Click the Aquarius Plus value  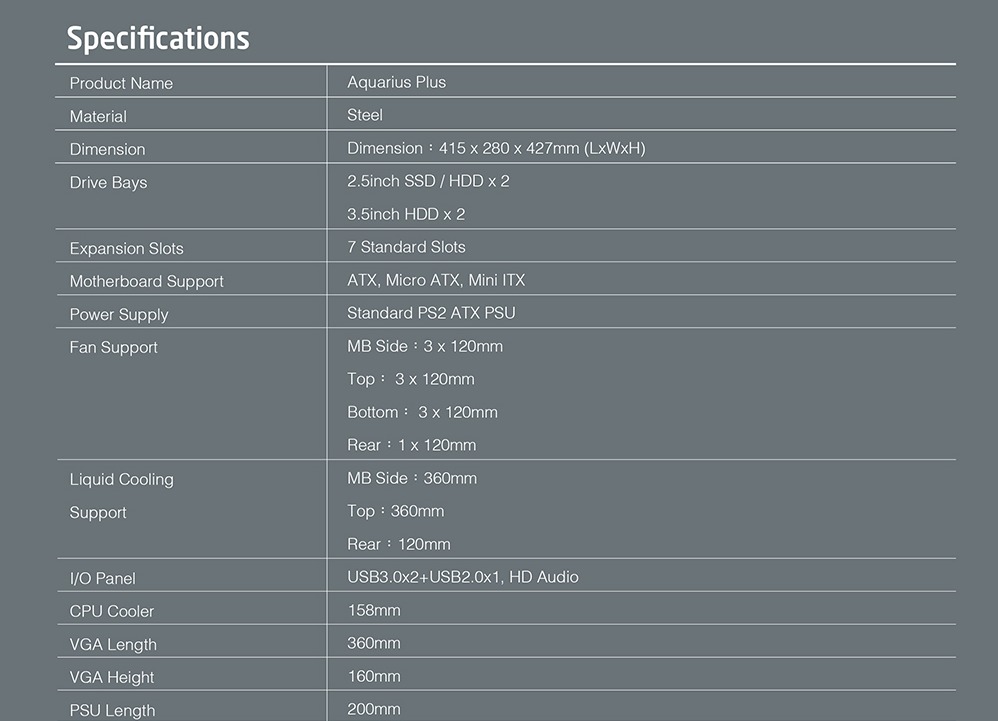coord(396,82)
